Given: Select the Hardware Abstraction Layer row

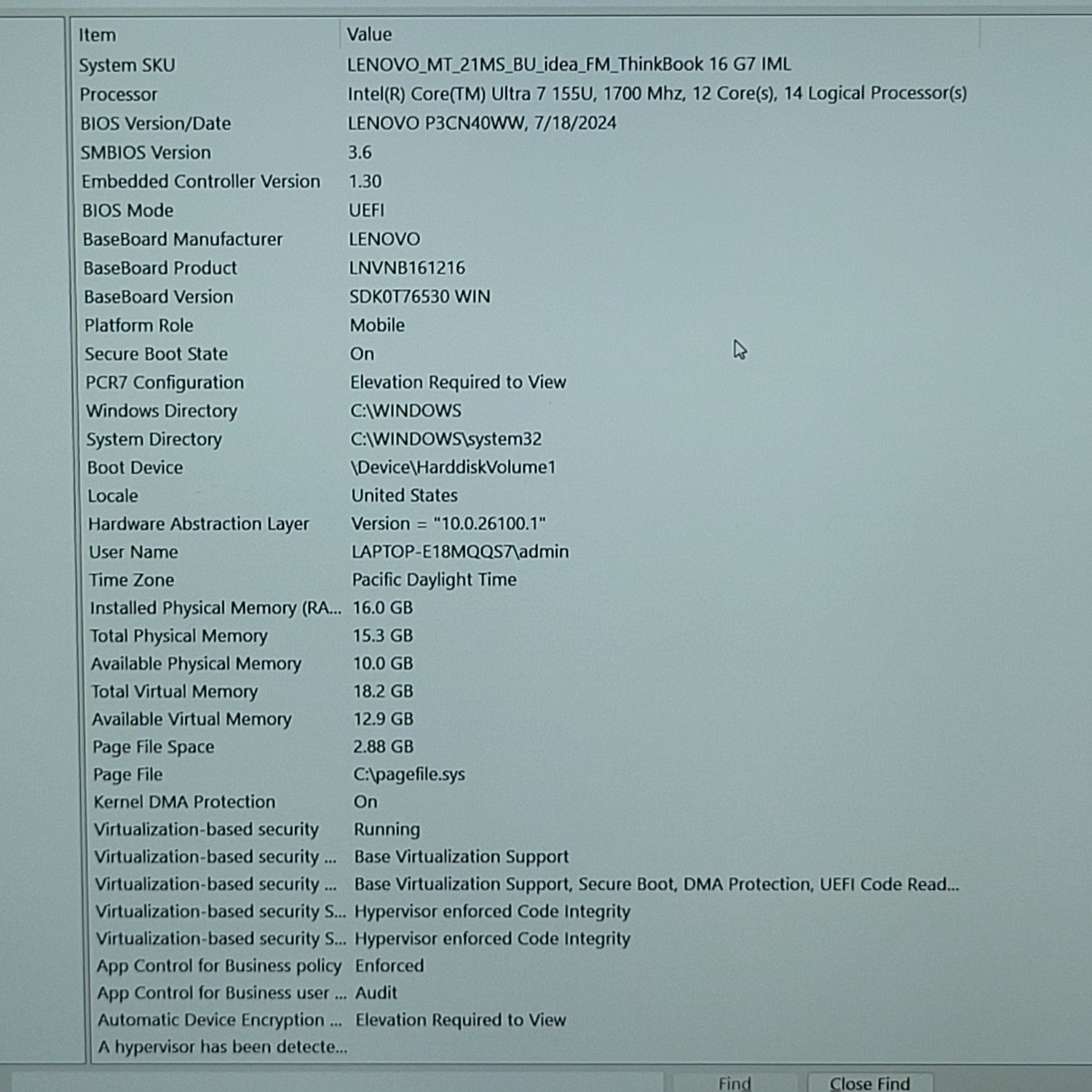Looking at the screenshot, I should click(x=199, y=523).
